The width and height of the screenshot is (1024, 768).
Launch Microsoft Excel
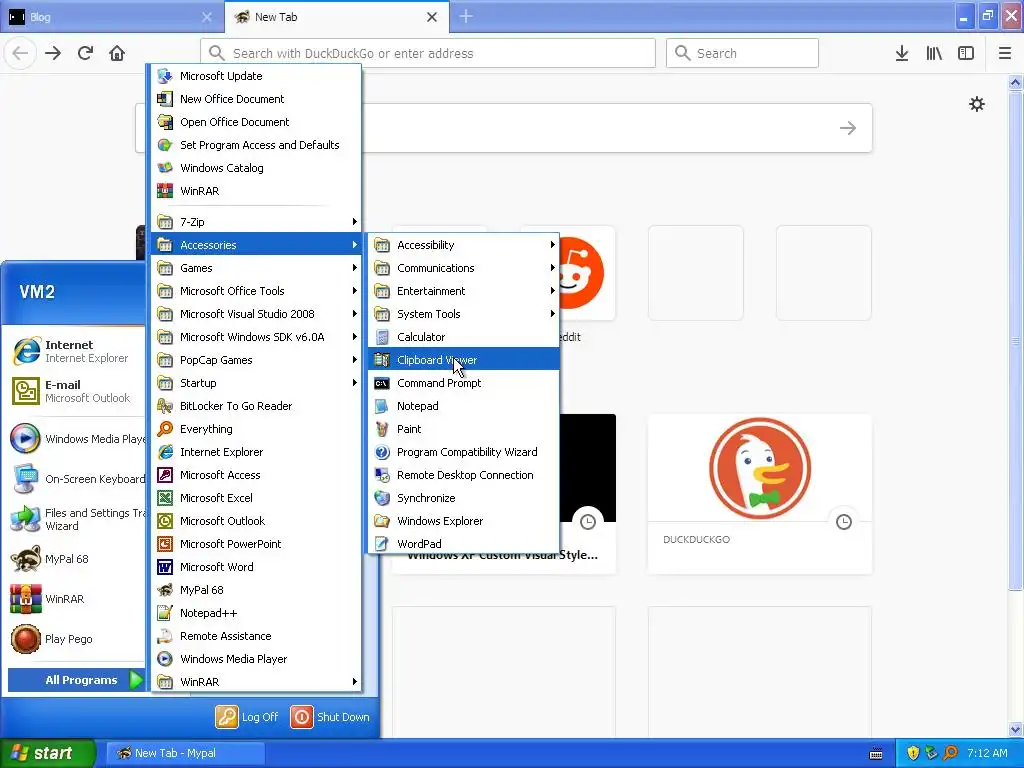point(256,498)
